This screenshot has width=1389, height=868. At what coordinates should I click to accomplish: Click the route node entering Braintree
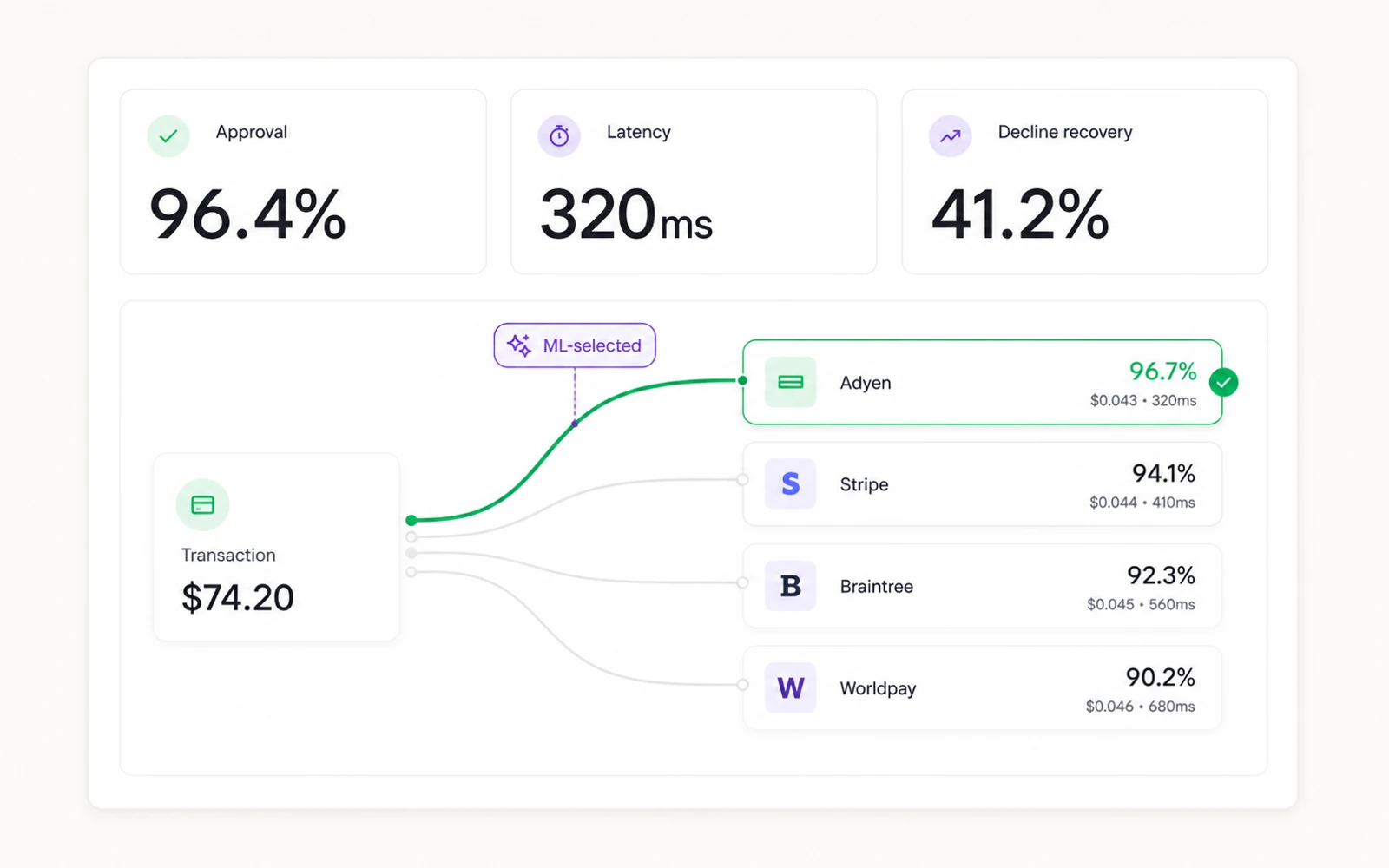pos(742,582)
